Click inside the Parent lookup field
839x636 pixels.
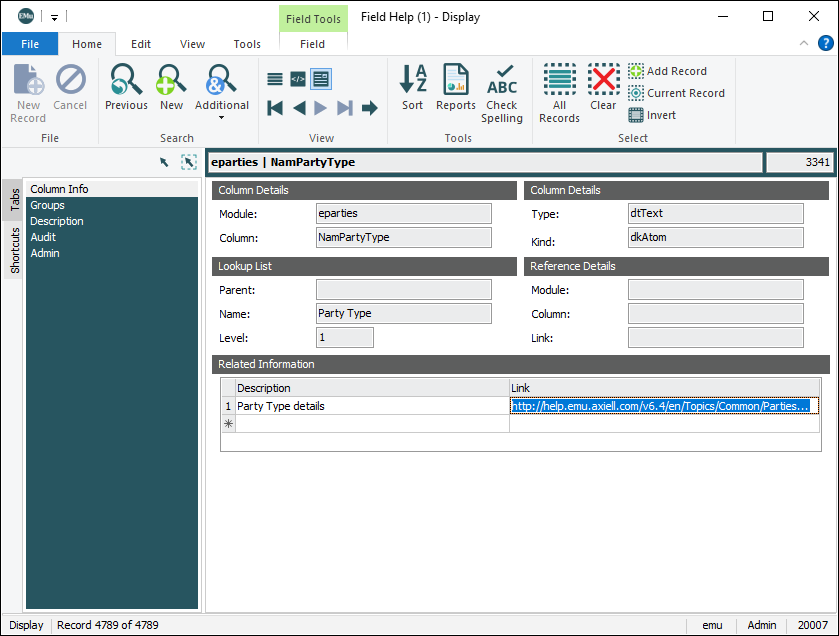[x=403, y=290]
